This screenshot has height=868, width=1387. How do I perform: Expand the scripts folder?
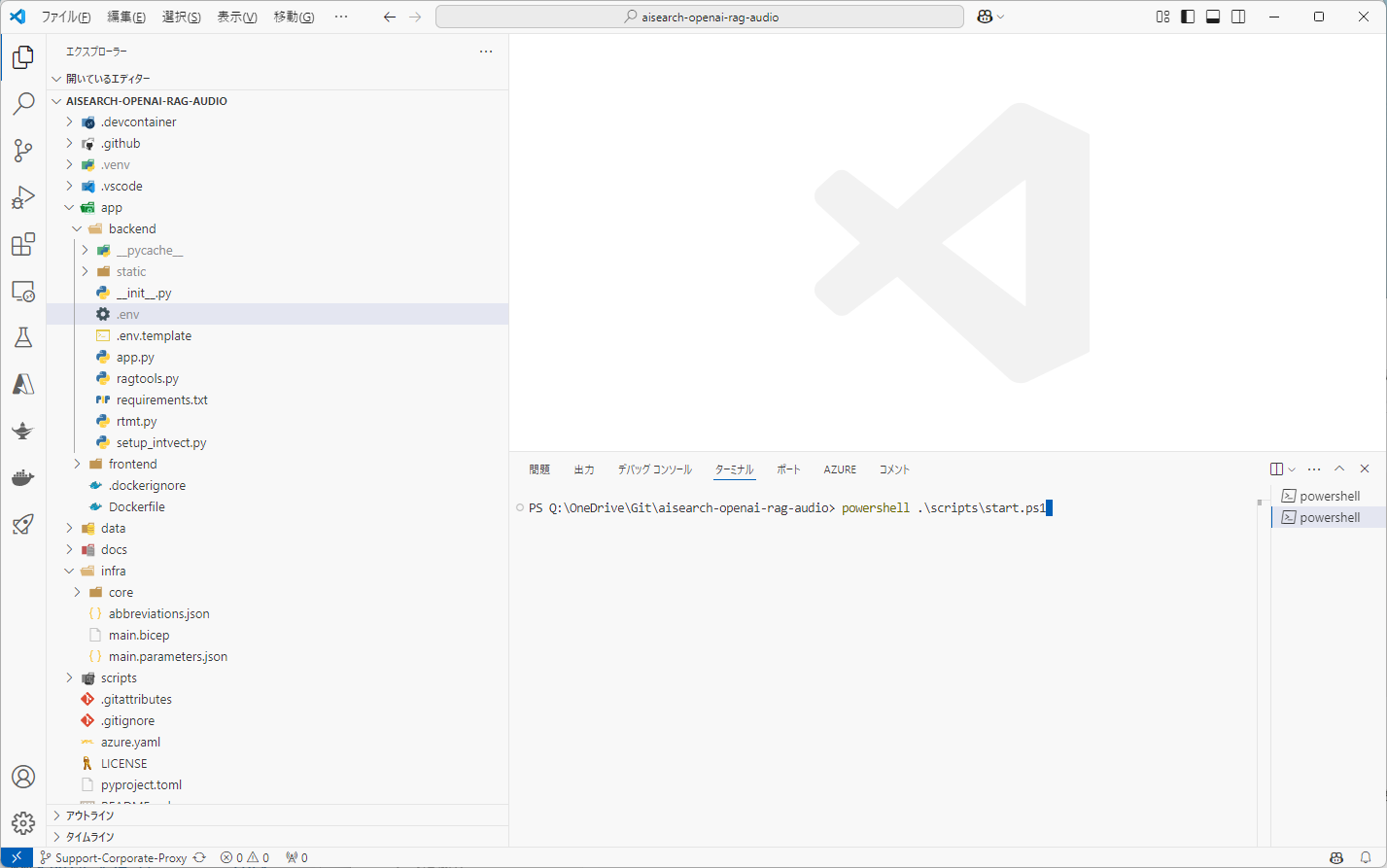coord(68,677)
